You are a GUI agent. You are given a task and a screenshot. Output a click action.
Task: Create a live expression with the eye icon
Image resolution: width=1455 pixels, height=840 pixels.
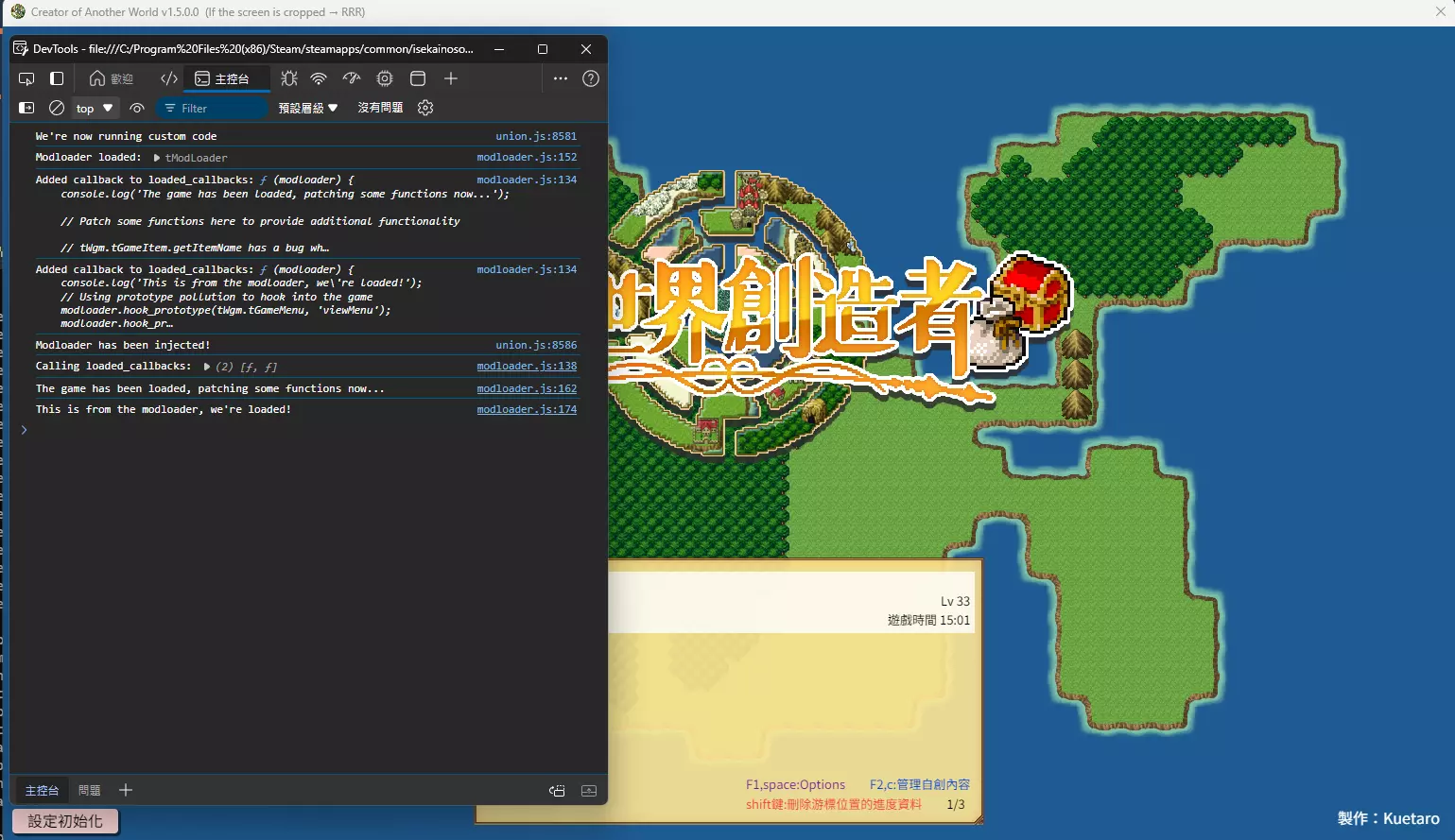[137, 108]
